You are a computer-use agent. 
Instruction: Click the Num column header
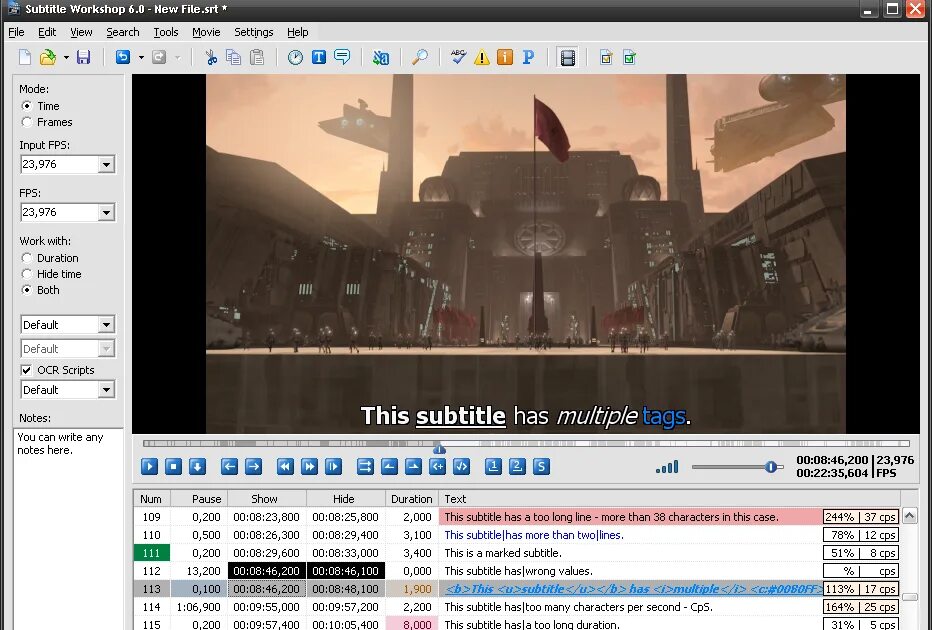click(x=151, y=499)
